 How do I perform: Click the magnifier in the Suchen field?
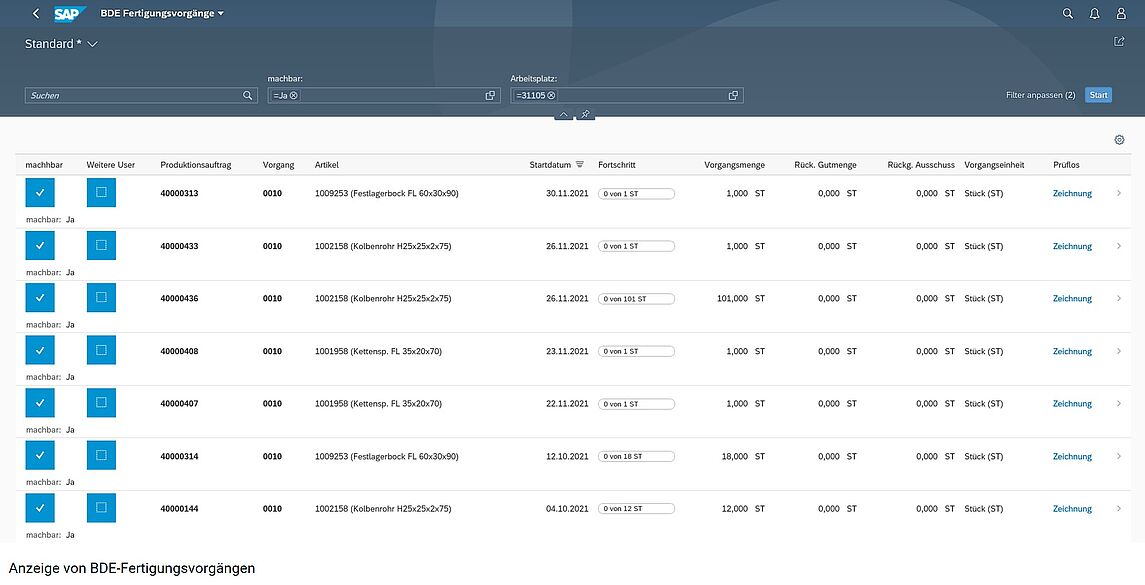click(x=248, y=95)
